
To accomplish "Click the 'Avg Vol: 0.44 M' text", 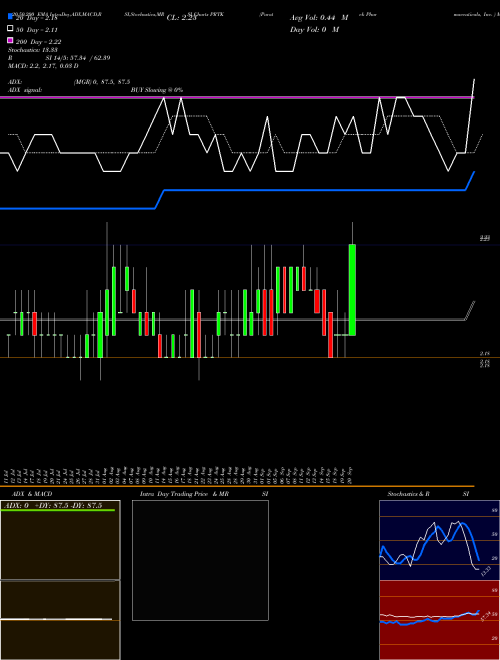I will click(319, 18).
